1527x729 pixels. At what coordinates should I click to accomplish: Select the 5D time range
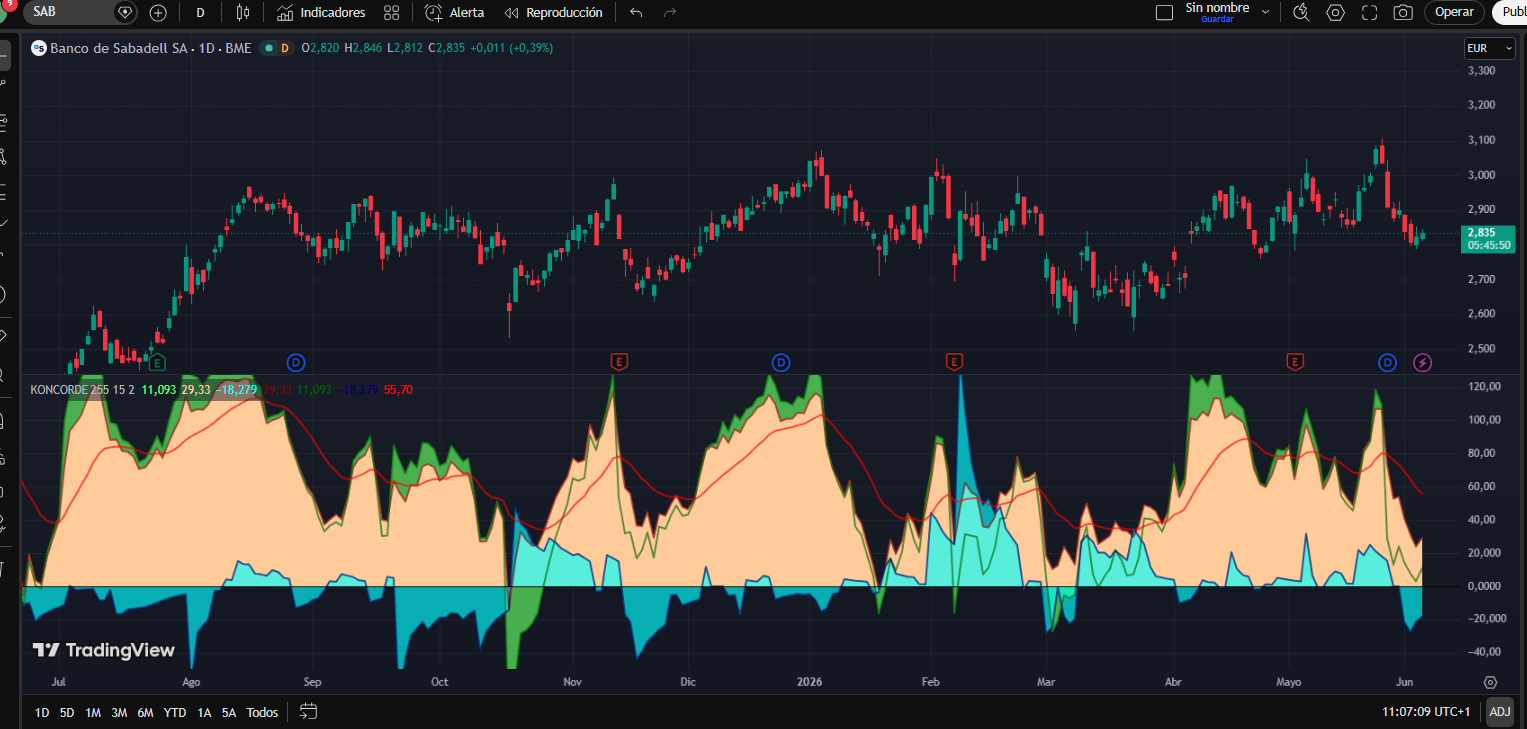[x=67, y=713]
